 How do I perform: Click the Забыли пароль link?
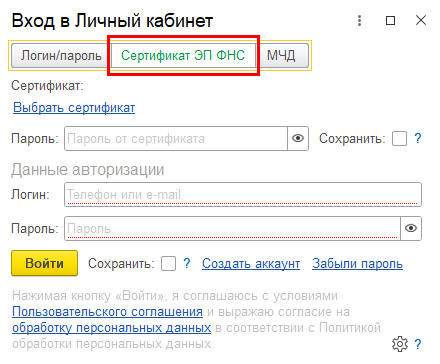[x=358, y=264]
